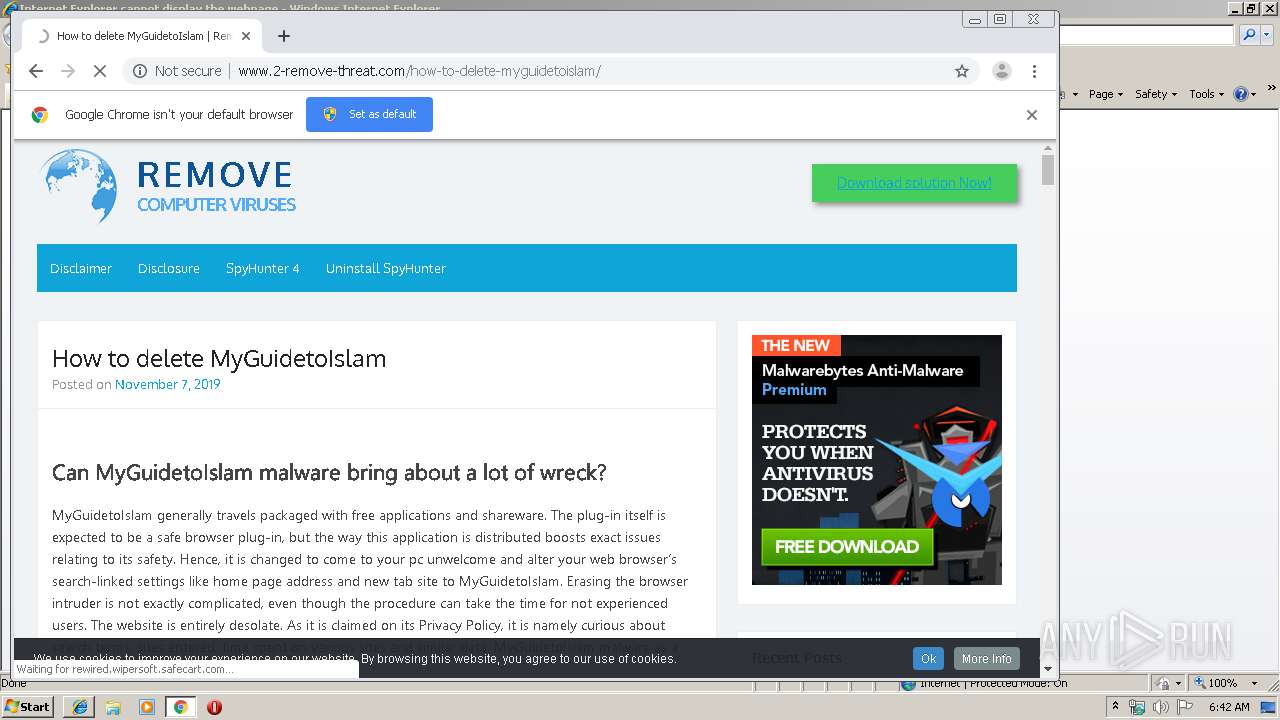Select the How to delete MyGuidetoIslam tab
The width and height of the screenshot is (1280, 720).
click(x=143, y=36)
